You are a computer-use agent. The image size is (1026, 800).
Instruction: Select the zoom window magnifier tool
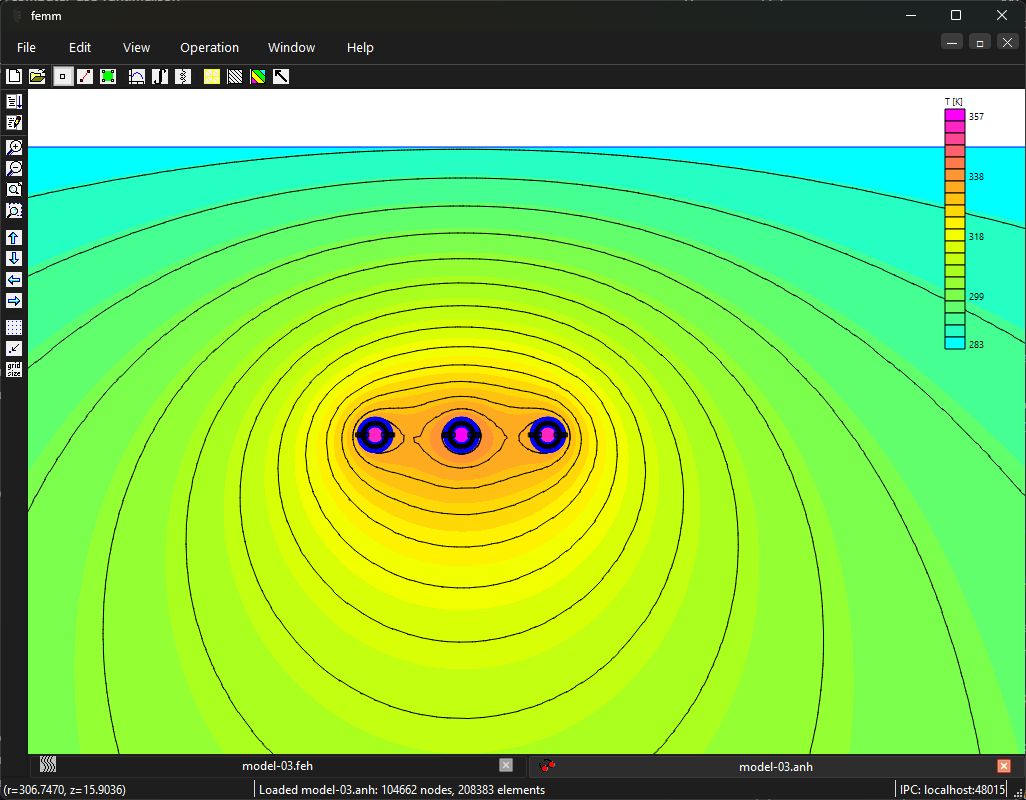14,210
